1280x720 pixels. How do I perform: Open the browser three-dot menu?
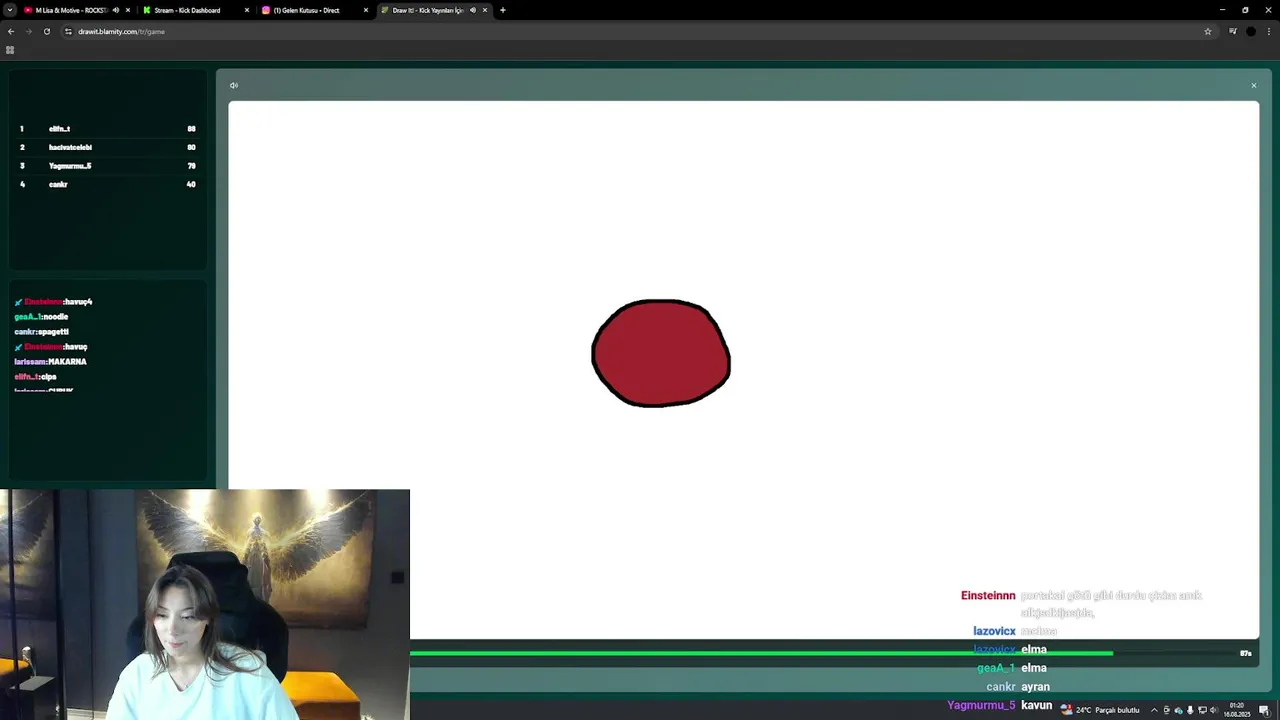[x=1268, y=31]
